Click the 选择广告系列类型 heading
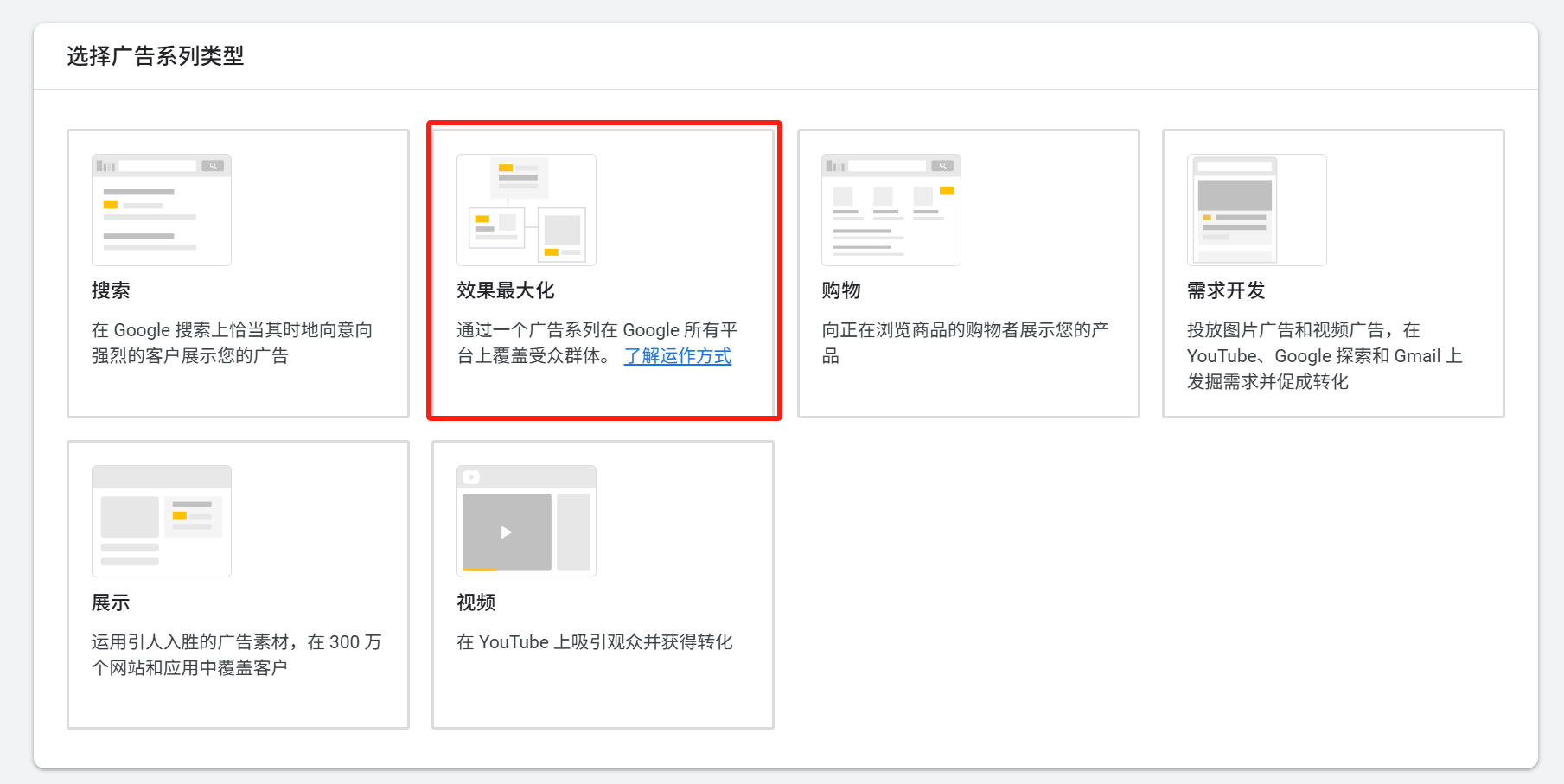 (154, 55)
